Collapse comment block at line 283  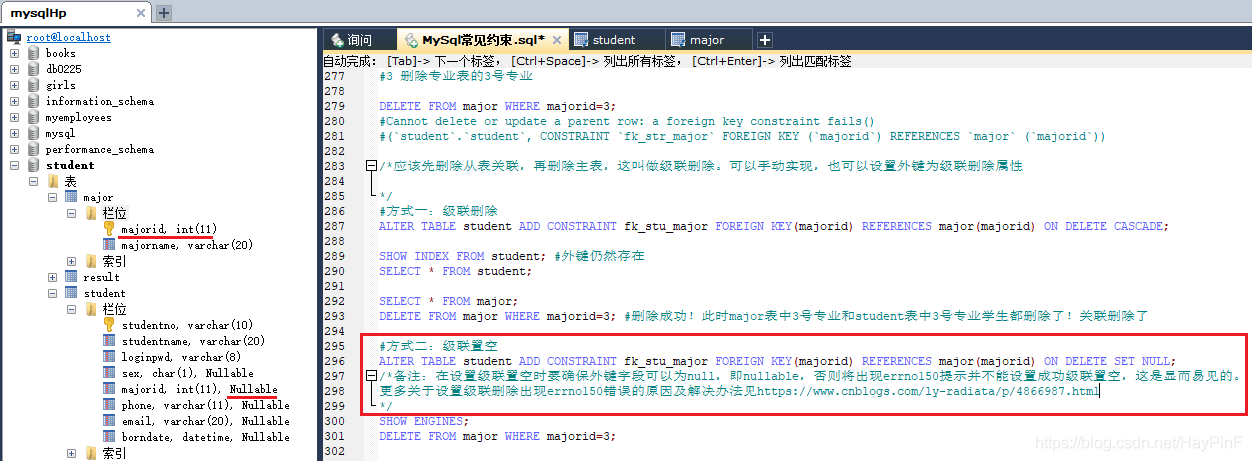coord(371,166)
